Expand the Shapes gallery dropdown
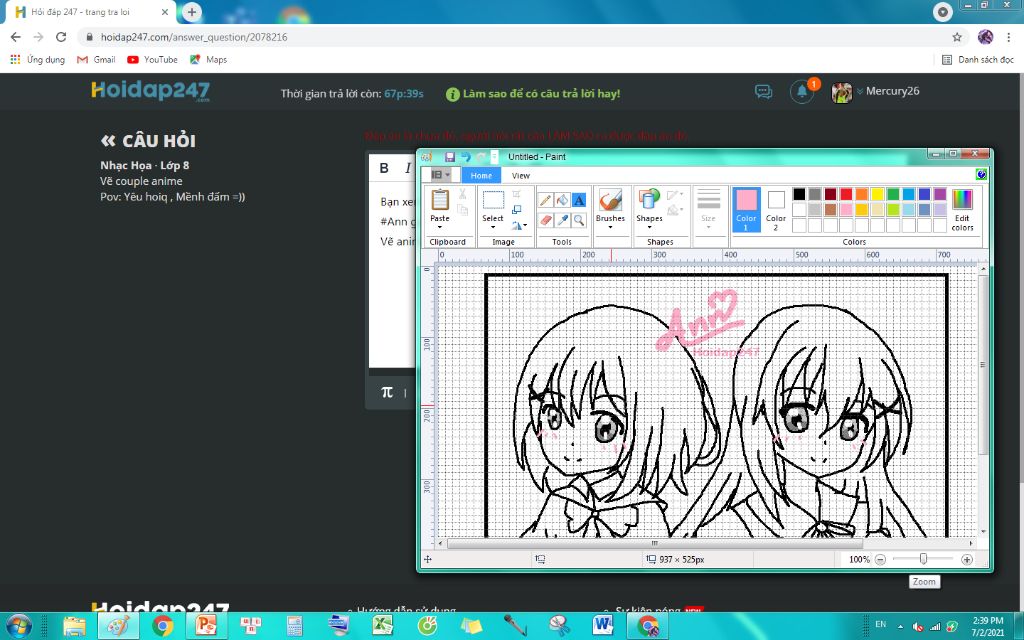The image size is (1024, 640). (x=649, y=227)
